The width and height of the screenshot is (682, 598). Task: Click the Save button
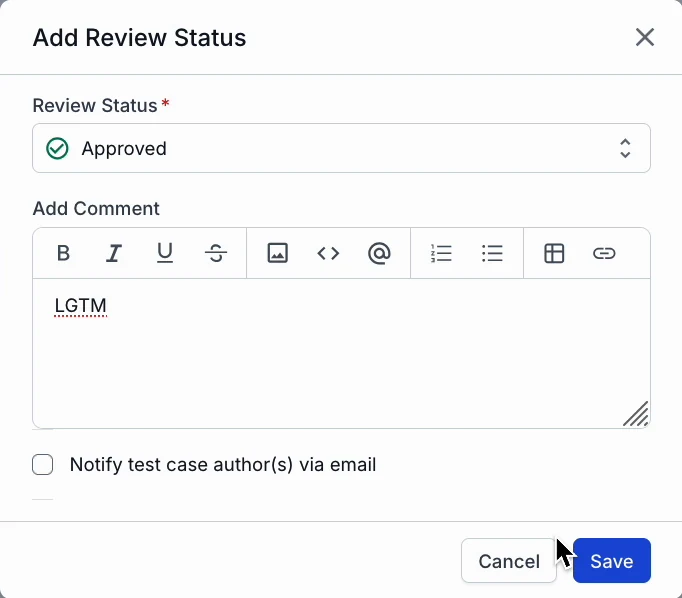(612, 561)
